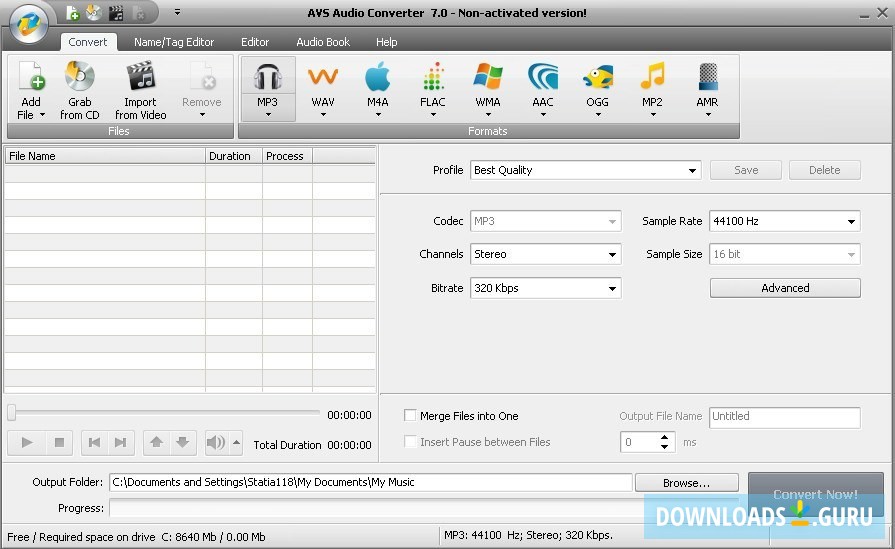Open the Bitrate dropdown showing 320 Kbps
Screen dimensions: 895x549
tap(545, 288)
